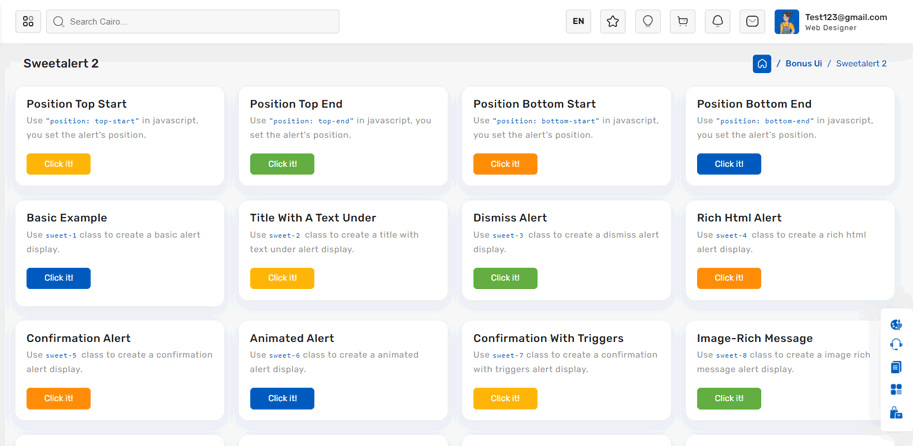
Task: Open Test123@gmail.com profile menu
Action: click(846, 17)
